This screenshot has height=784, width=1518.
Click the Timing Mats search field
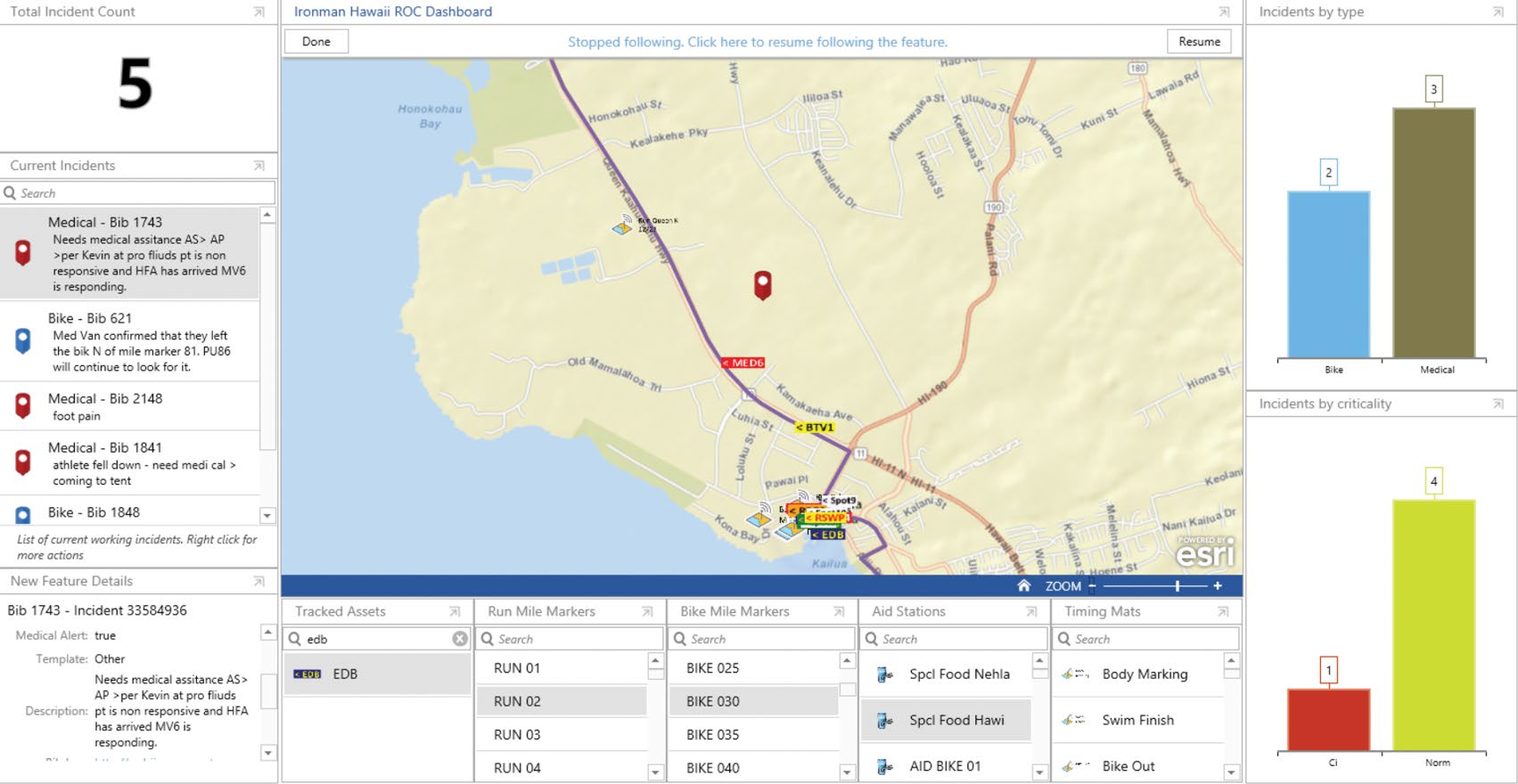click(1146, 639)
